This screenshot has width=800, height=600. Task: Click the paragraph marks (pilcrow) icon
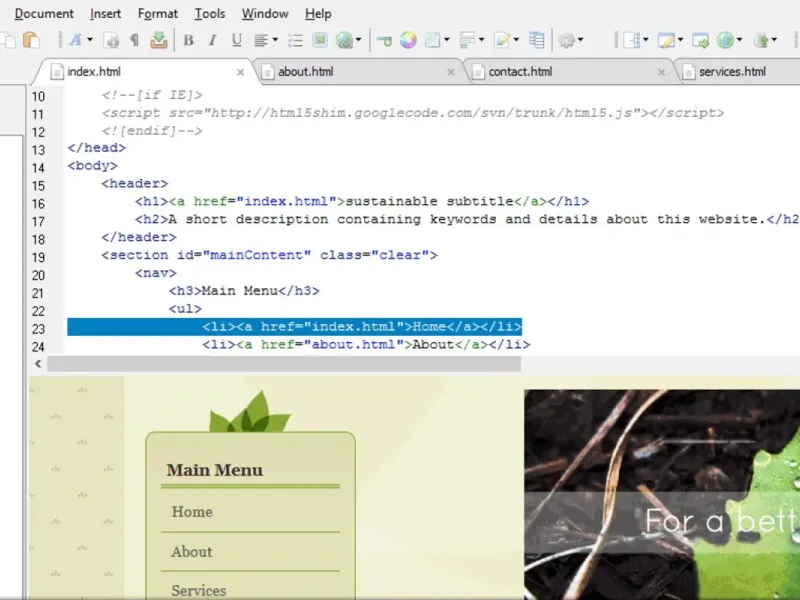coord(135,41)
